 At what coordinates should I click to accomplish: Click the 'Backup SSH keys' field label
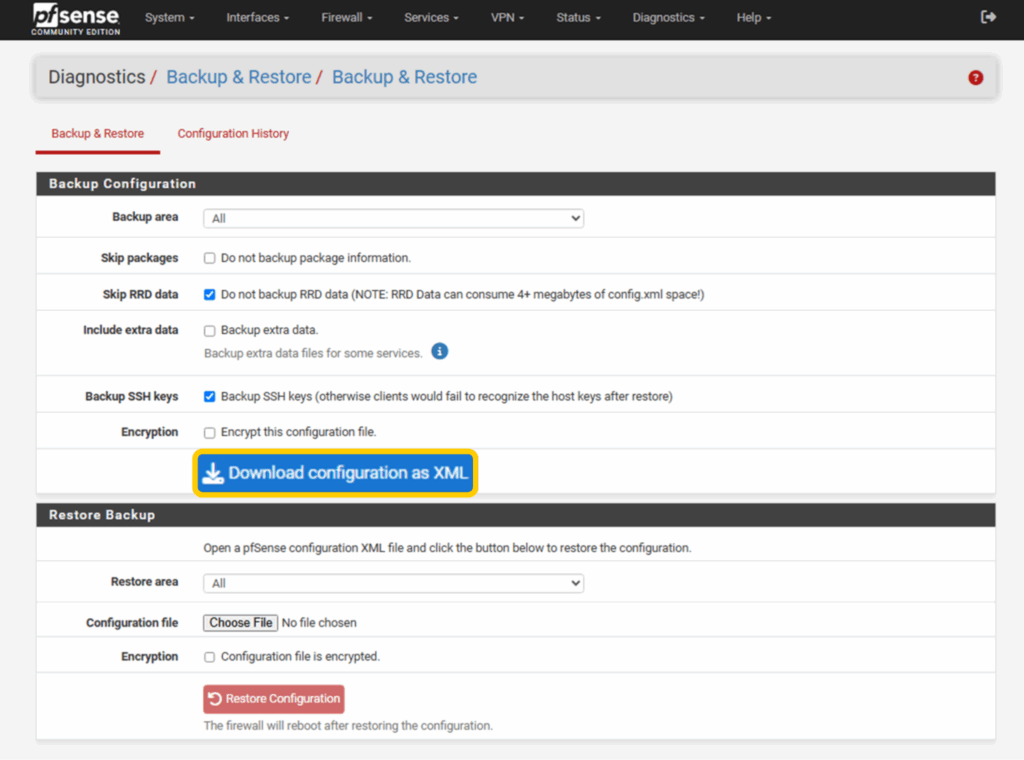tap(131, 396)
